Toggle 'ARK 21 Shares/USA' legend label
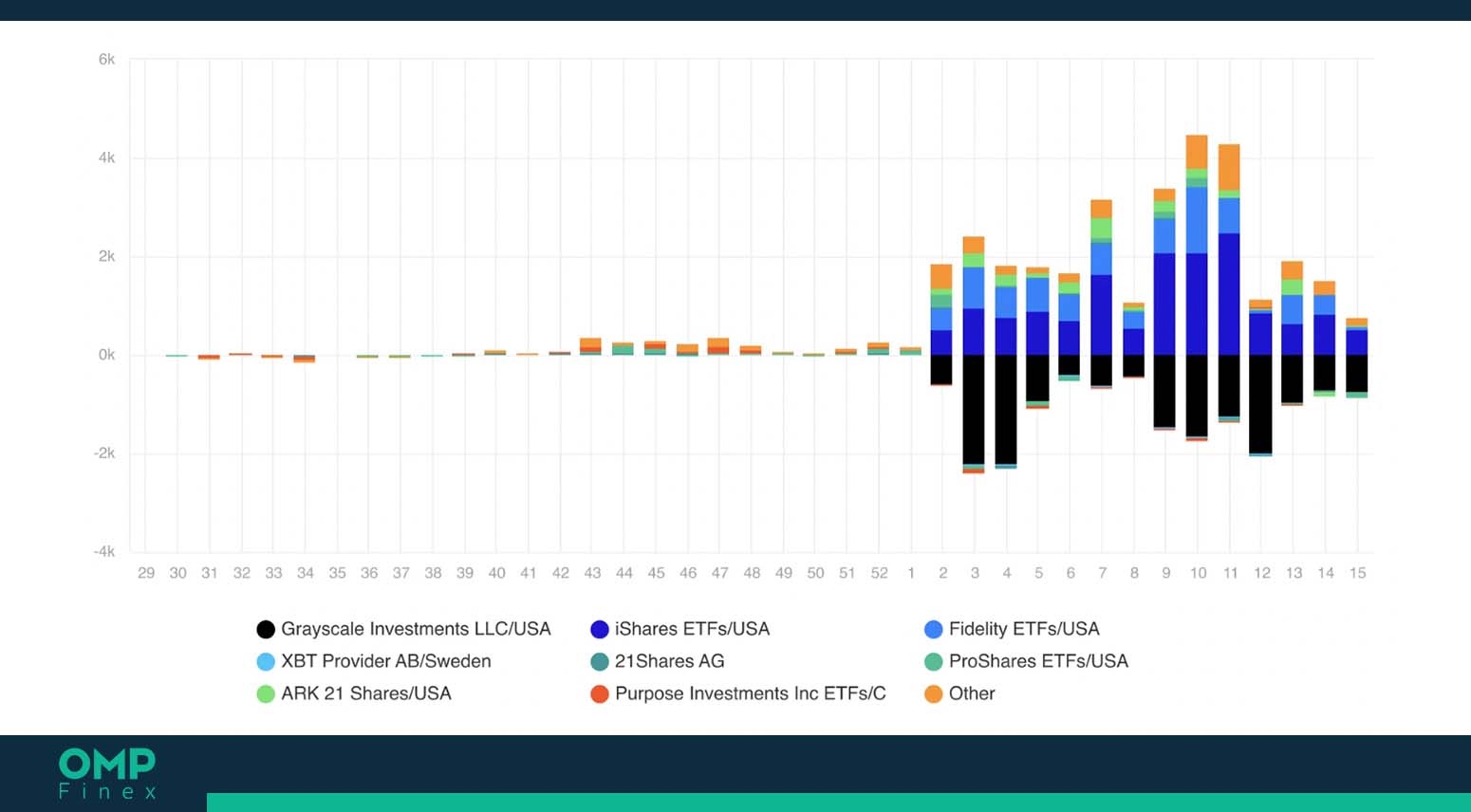This screenshot has height=812, width=1471. [366, 693]
